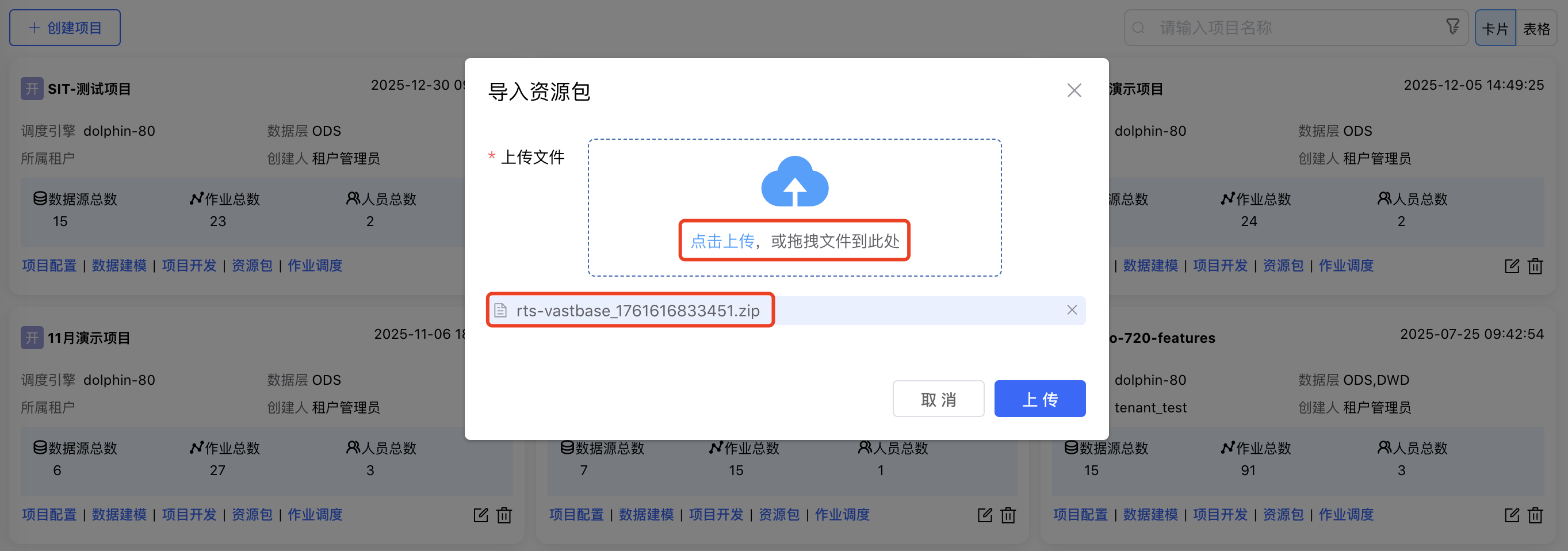The image size is (1568, 551).
Task: Open 项目开发 on the 2025-12-05 card
Action: (1221, 266)
